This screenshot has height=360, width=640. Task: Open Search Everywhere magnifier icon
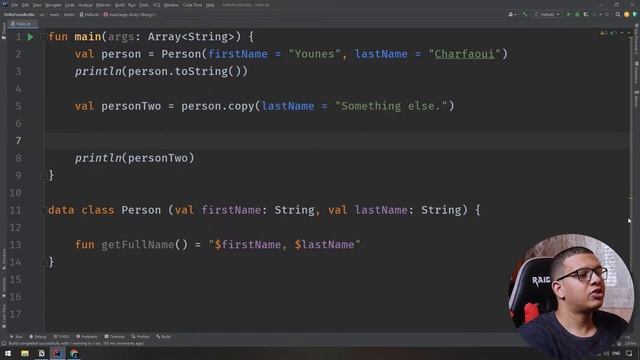(618, 14)
